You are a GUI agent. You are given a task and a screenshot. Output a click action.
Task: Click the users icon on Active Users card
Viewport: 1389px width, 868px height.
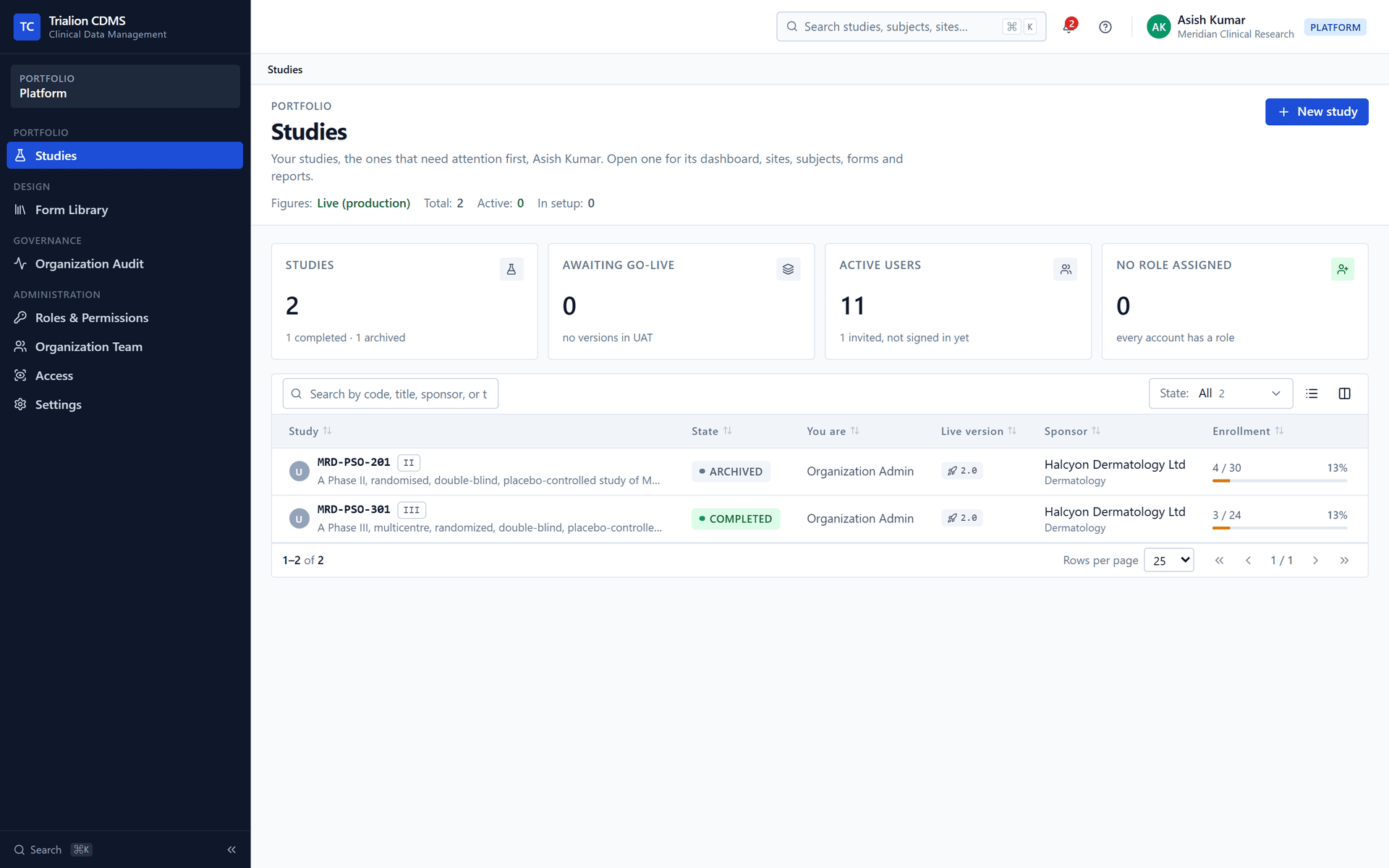(1065, 269)
